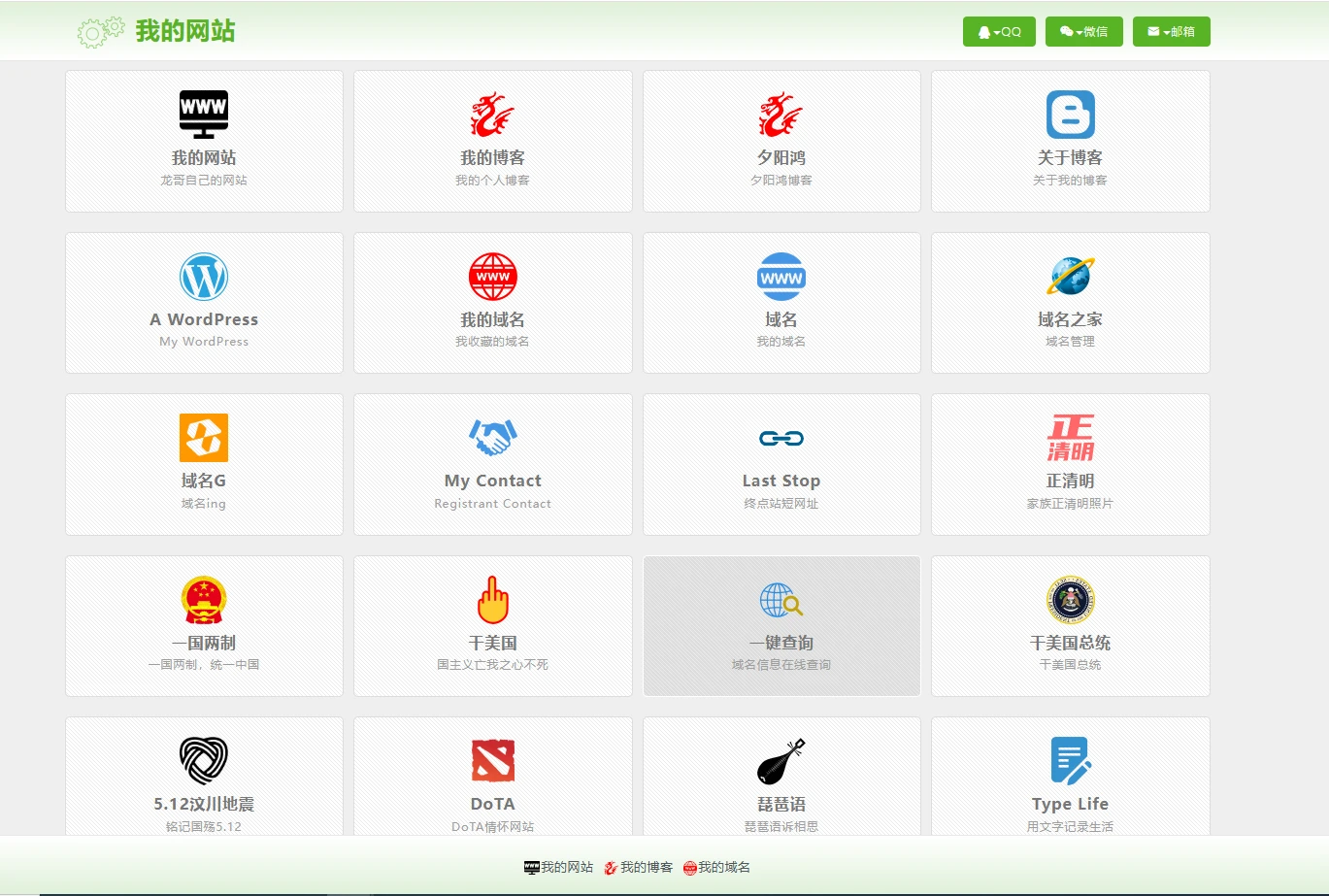The width and height of the screenshot is (1329, 896).
Task: Click the handshake icon for My Contact
Action: point(492,438)
